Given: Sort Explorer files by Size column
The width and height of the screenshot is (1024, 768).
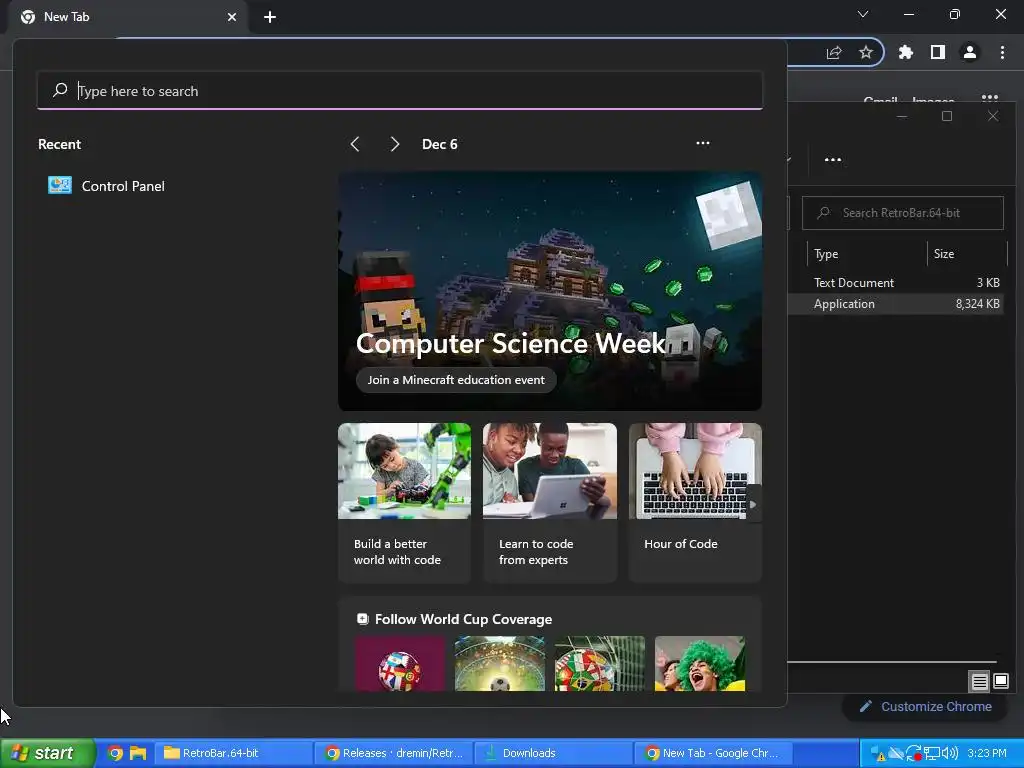Looking at the screenshot, I should pyautogui.click(x=944, y=254).
